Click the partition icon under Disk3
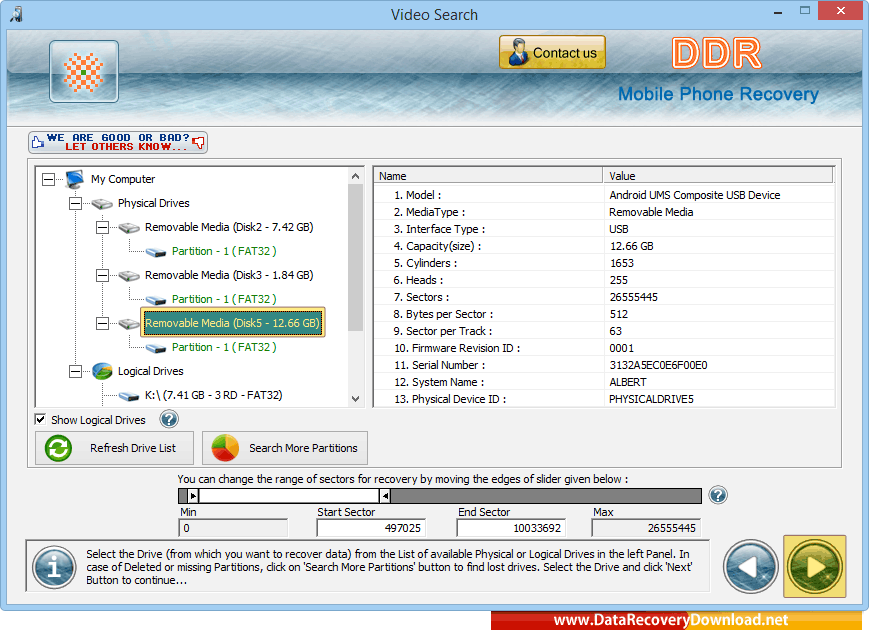The width and height of the screenshot is (869, 632). coord(156,300)
